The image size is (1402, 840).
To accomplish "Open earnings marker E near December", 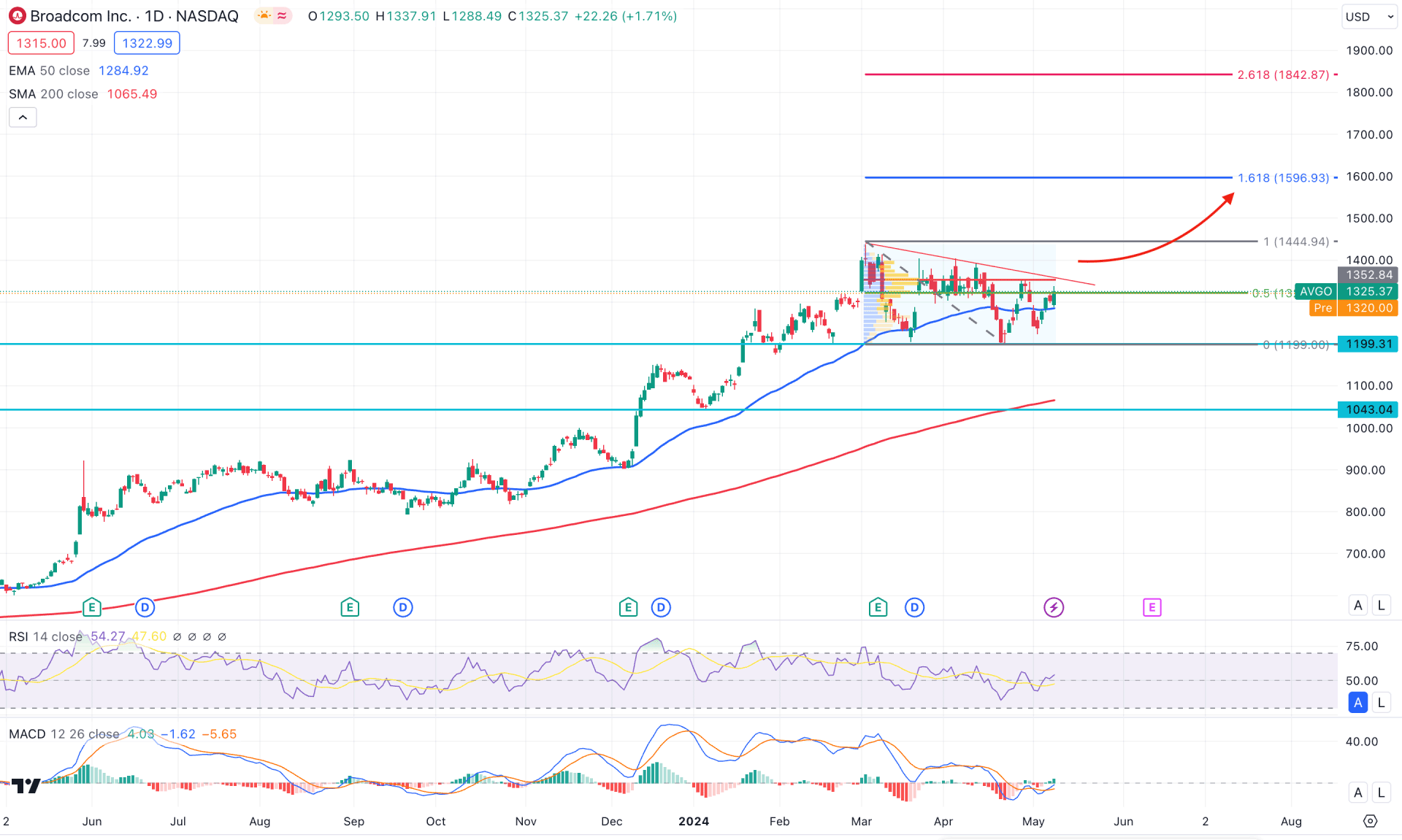I will (628, 606).
